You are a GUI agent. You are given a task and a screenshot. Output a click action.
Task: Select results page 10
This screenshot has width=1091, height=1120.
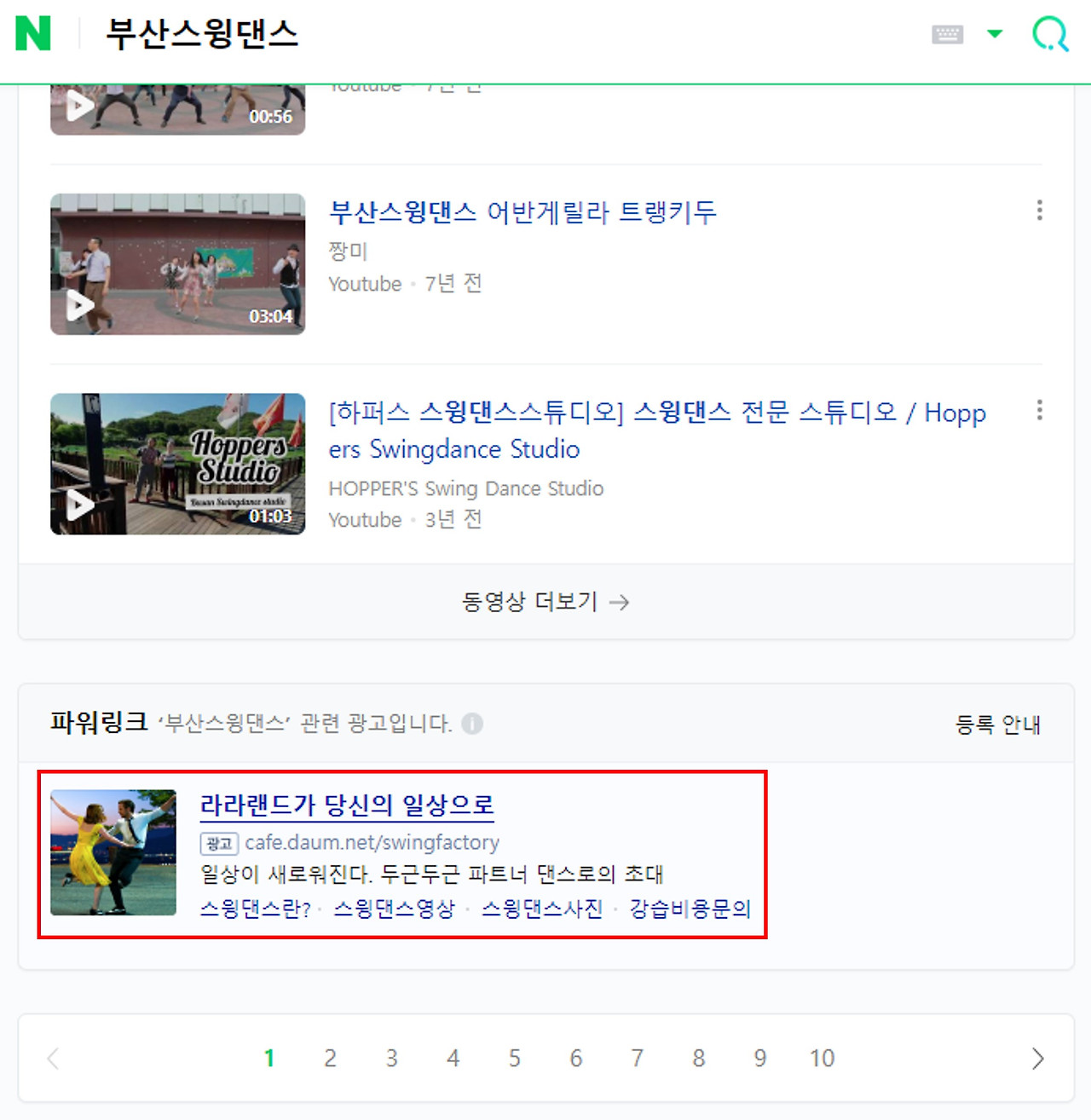pos(822,1059)
